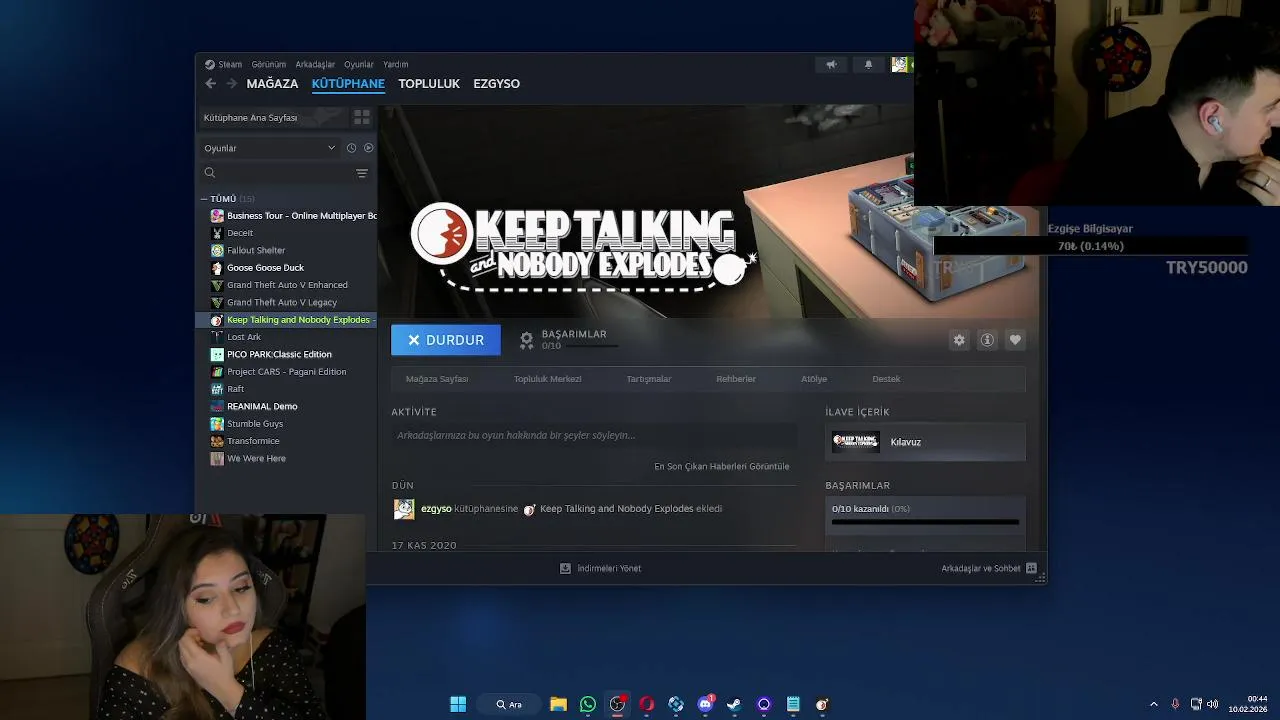Click the activity comment input field
The image size is (1280, 720).
[594, 436]
